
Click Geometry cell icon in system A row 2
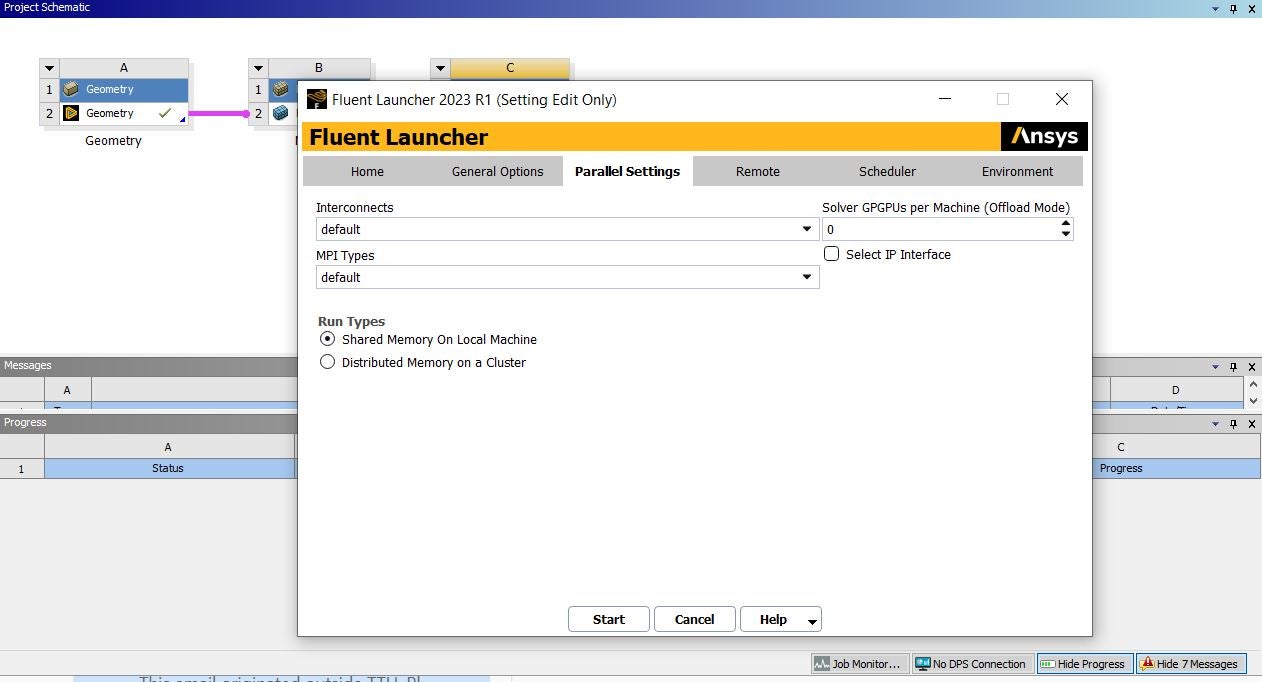71,114
